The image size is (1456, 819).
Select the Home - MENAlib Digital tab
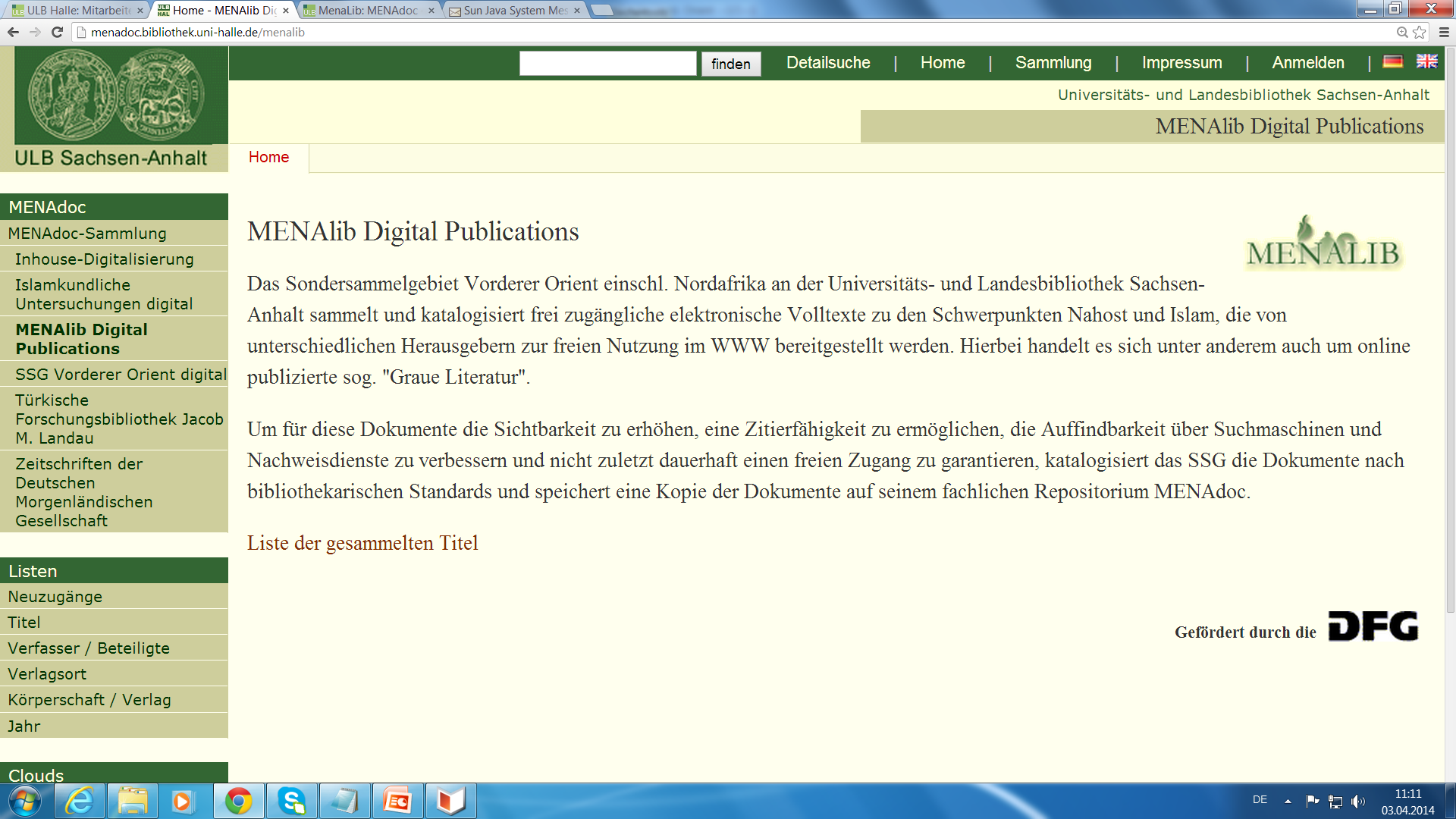(223, 11)
